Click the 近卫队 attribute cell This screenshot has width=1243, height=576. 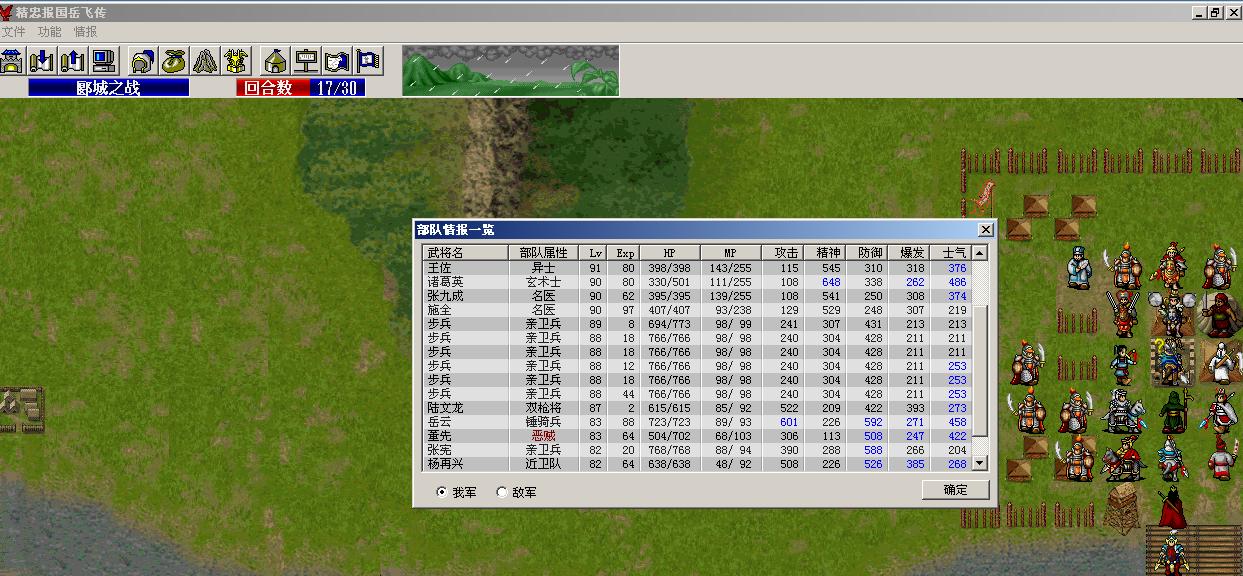(544, 464)
